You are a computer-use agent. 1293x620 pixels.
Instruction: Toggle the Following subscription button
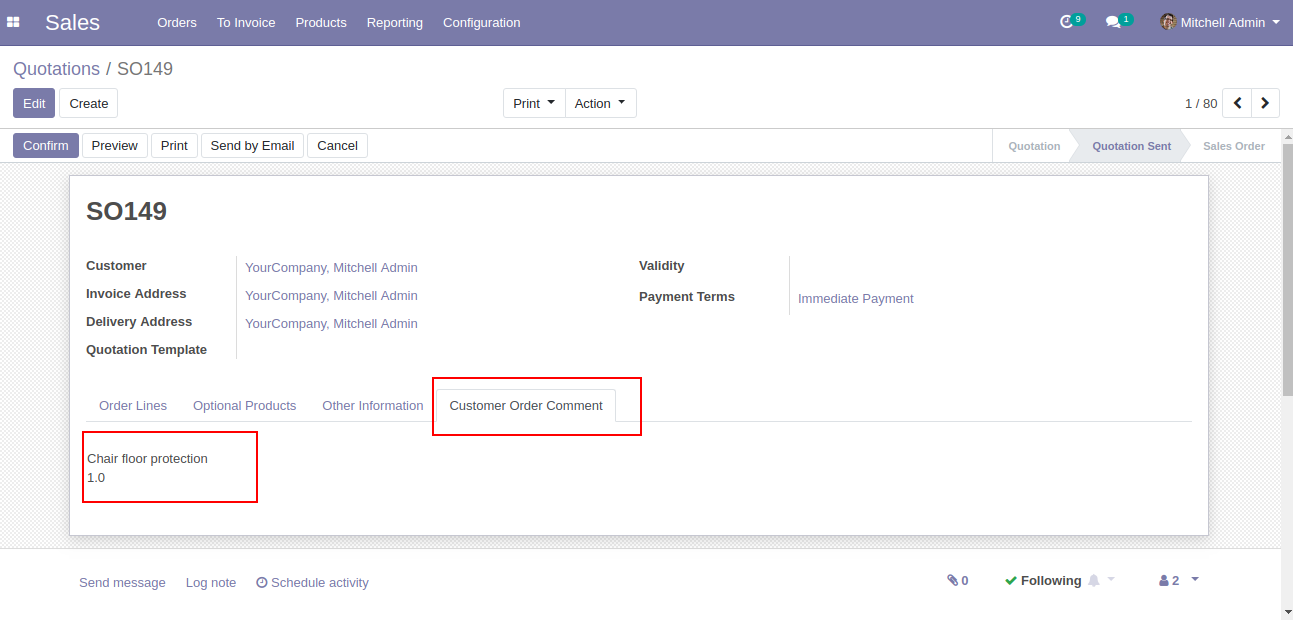(1043, 580)
